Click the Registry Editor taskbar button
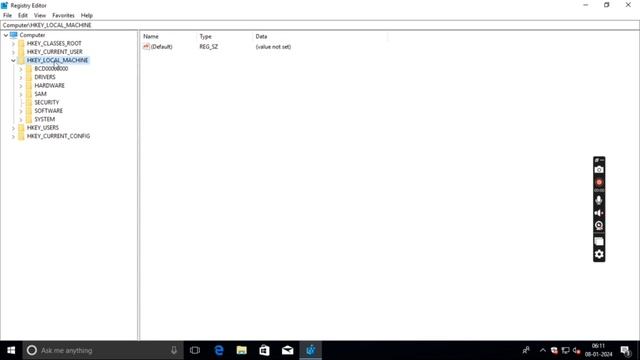The image size is (640, 360). click(x=311, y=350)
